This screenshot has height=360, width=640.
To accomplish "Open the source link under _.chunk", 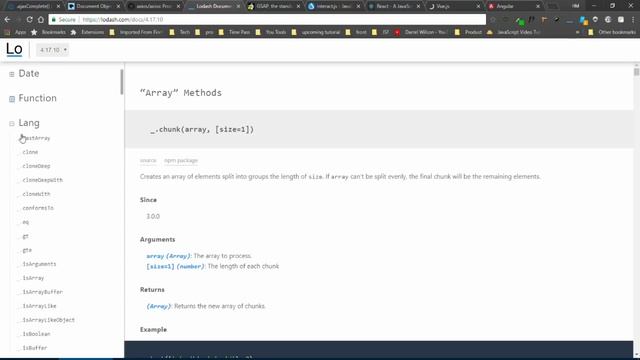I will coord(148,160).
